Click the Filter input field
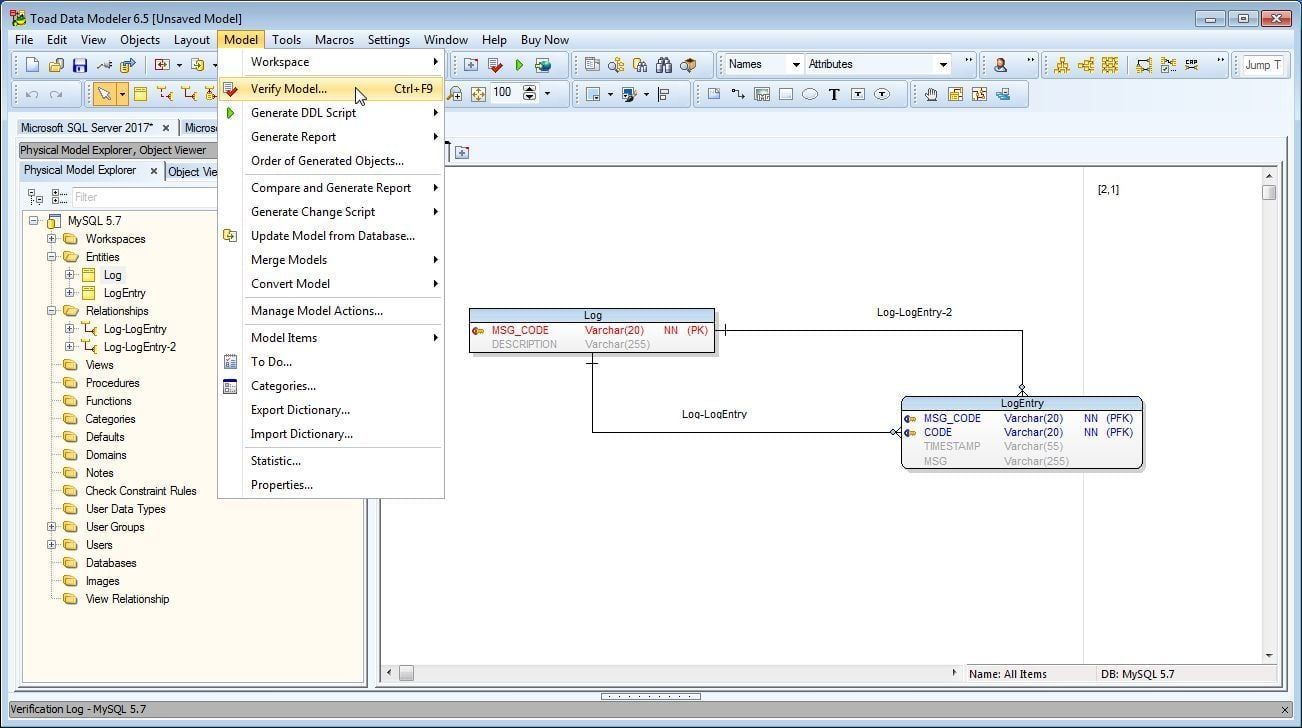The width and height of the screenshot is (1302, 728). point(145,197)
